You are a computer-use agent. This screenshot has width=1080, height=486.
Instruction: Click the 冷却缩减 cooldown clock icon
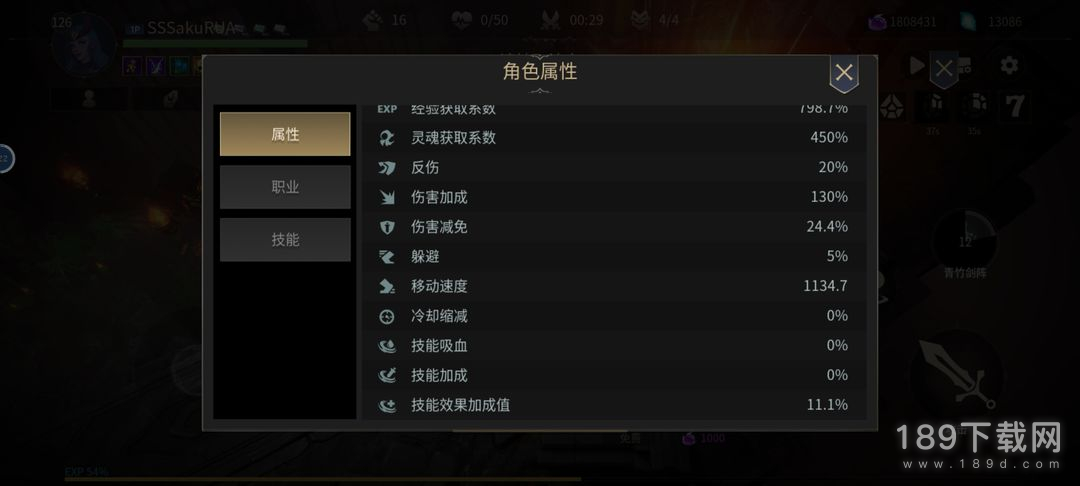pos(387,316)
